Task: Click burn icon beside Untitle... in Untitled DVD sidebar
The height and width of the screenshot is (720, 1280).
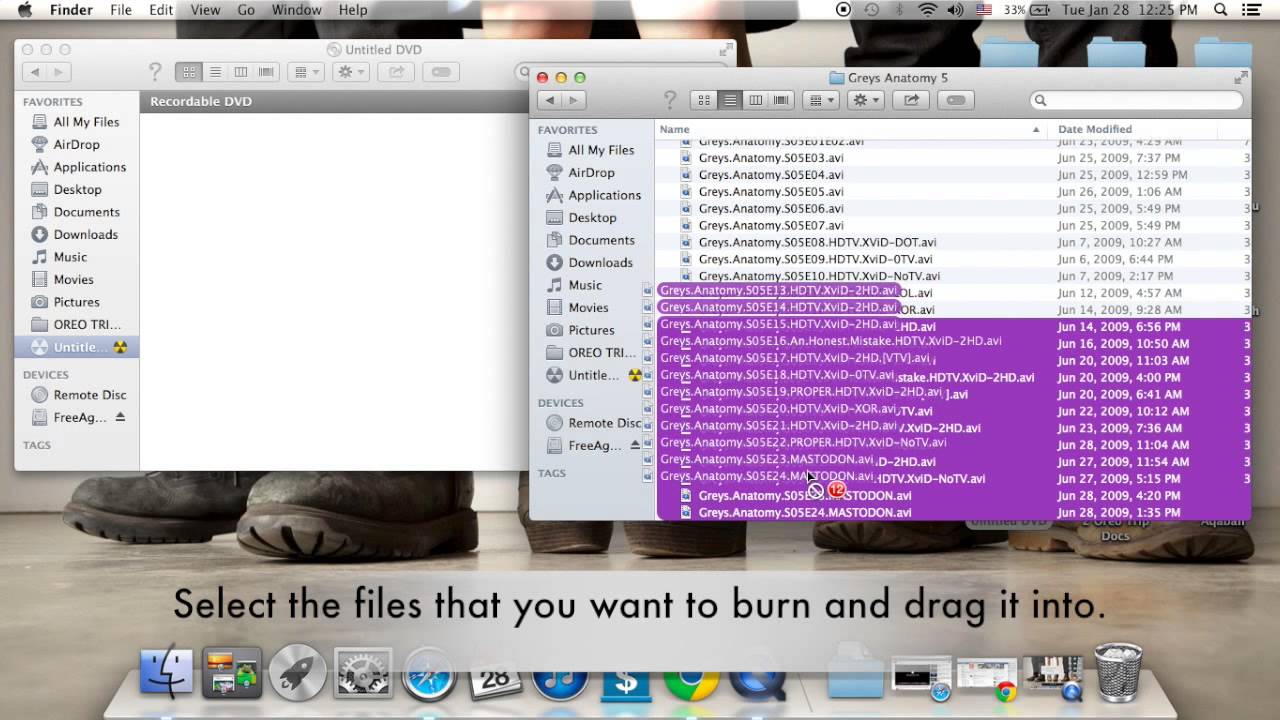Action: [x=120, y=347]
